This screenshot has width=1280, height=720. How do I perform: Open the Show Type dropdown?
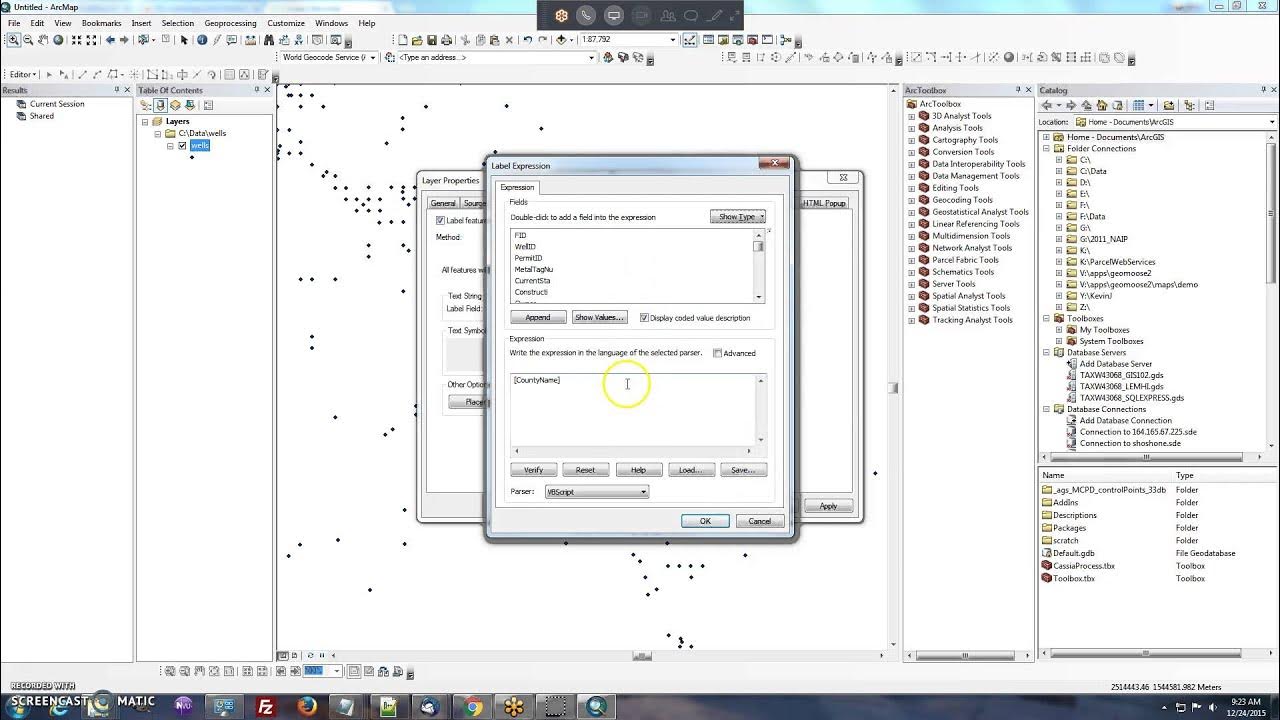[x=738, y=217]
